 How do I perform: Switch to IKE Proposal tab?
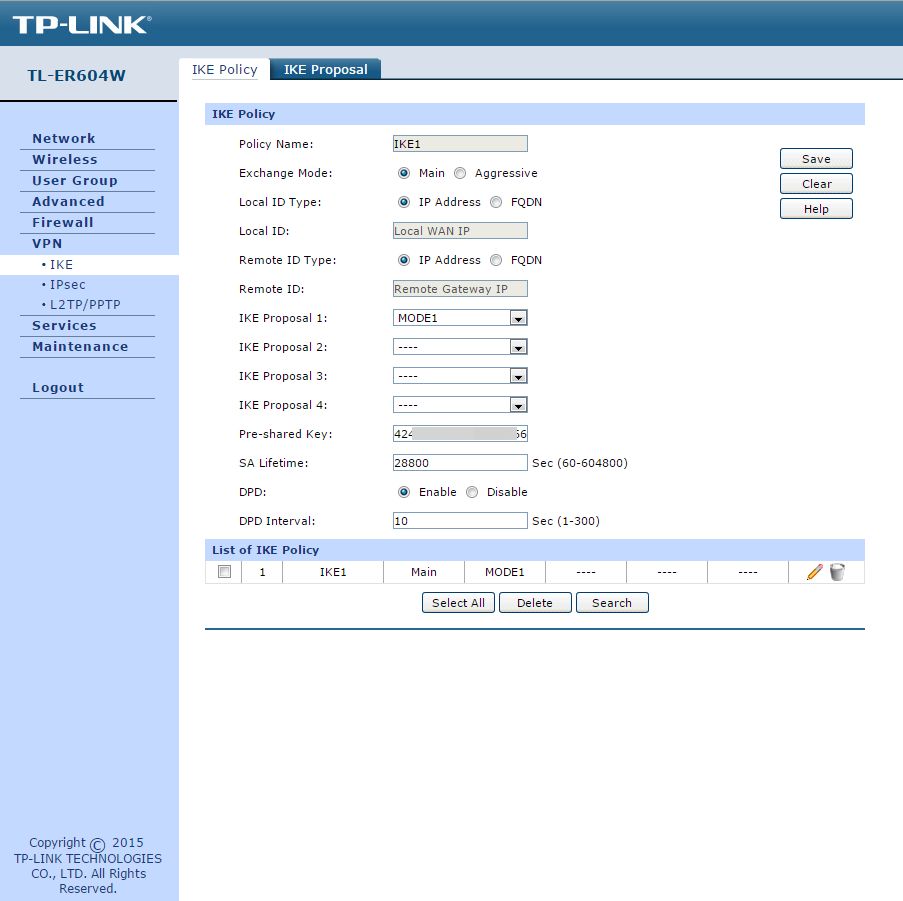(x=325, y=70)
